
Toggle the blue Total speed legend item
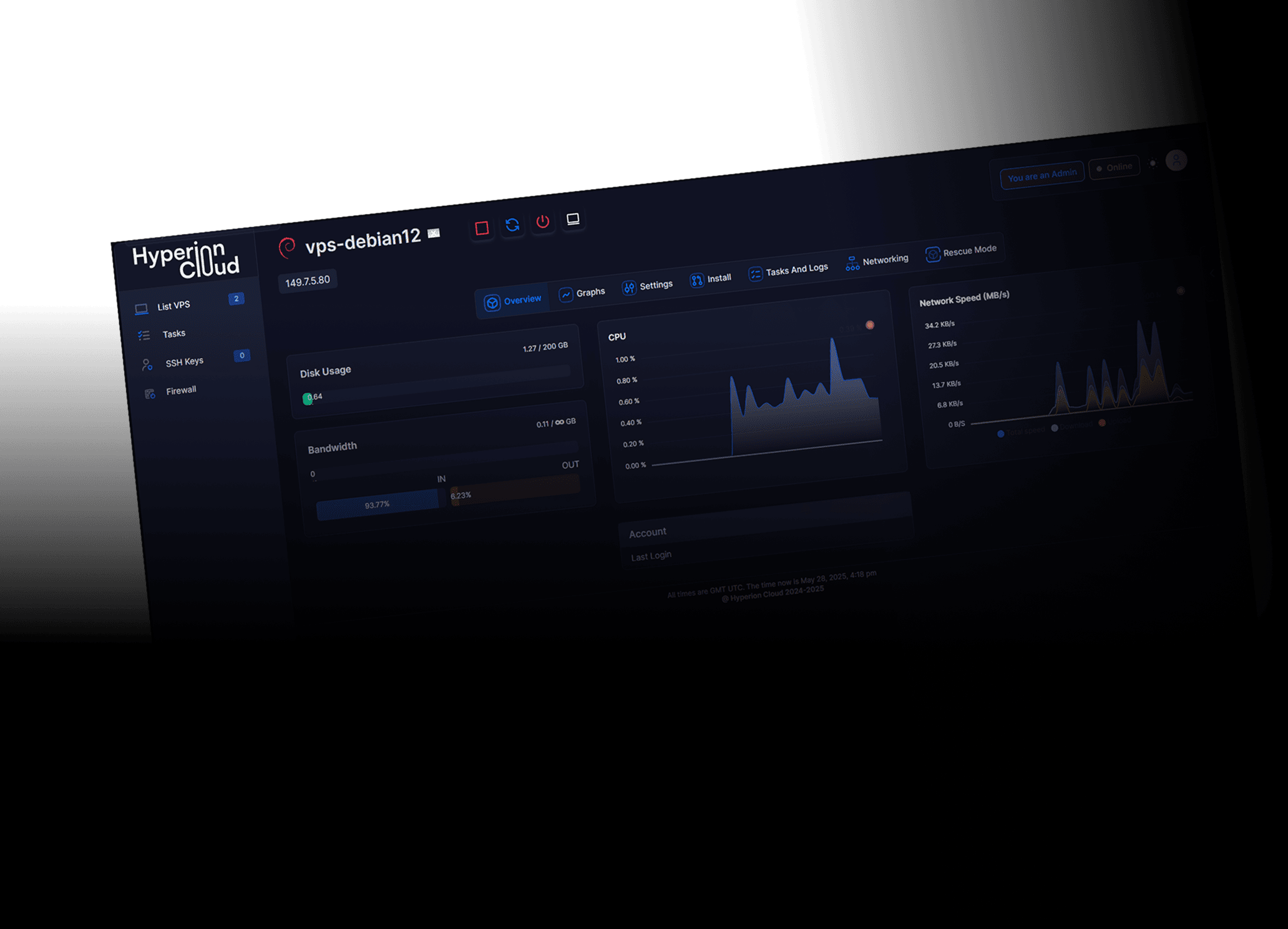point(1021,432)
